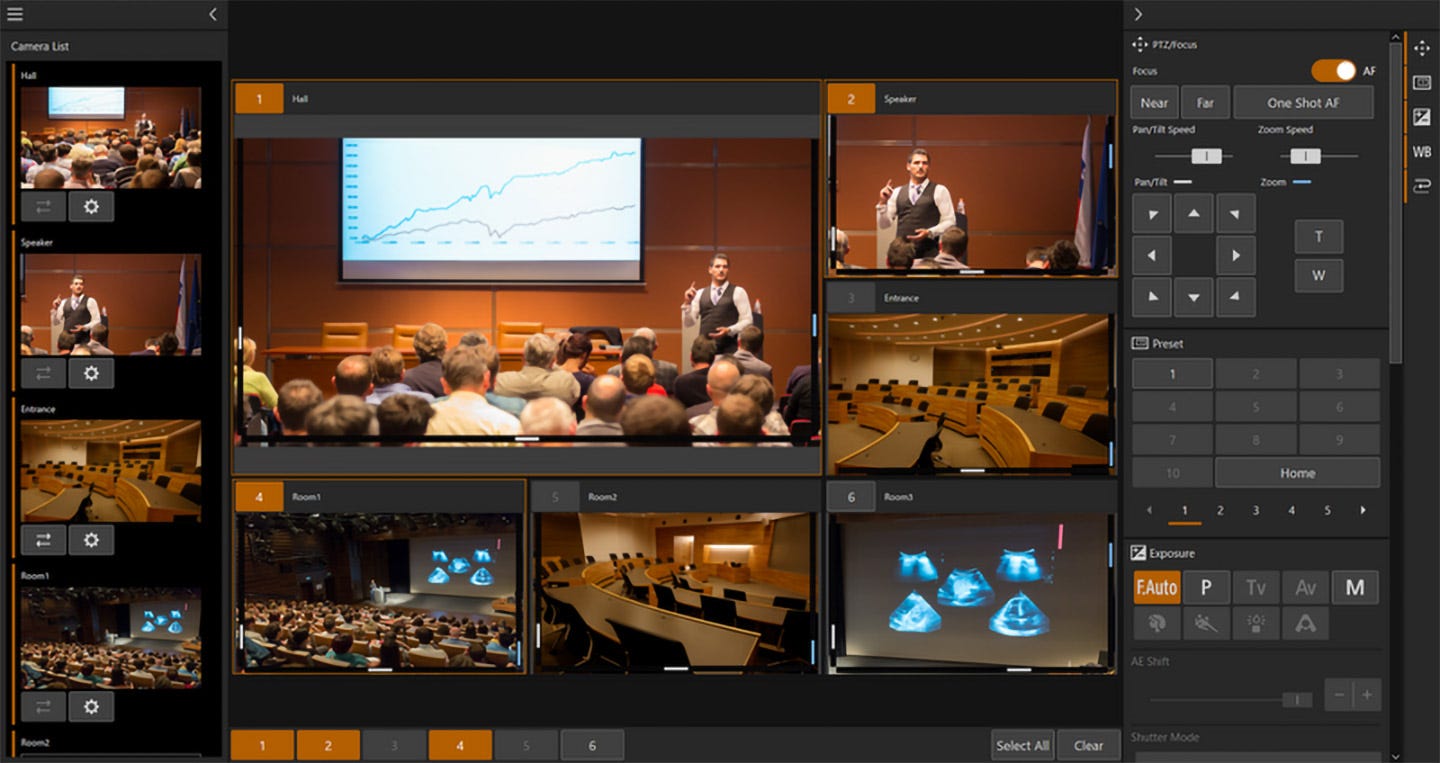Click swap arrows icon under Speaker camera
Screen dimensions: 1440x763
pyautogui.click(x=43, y=373)
